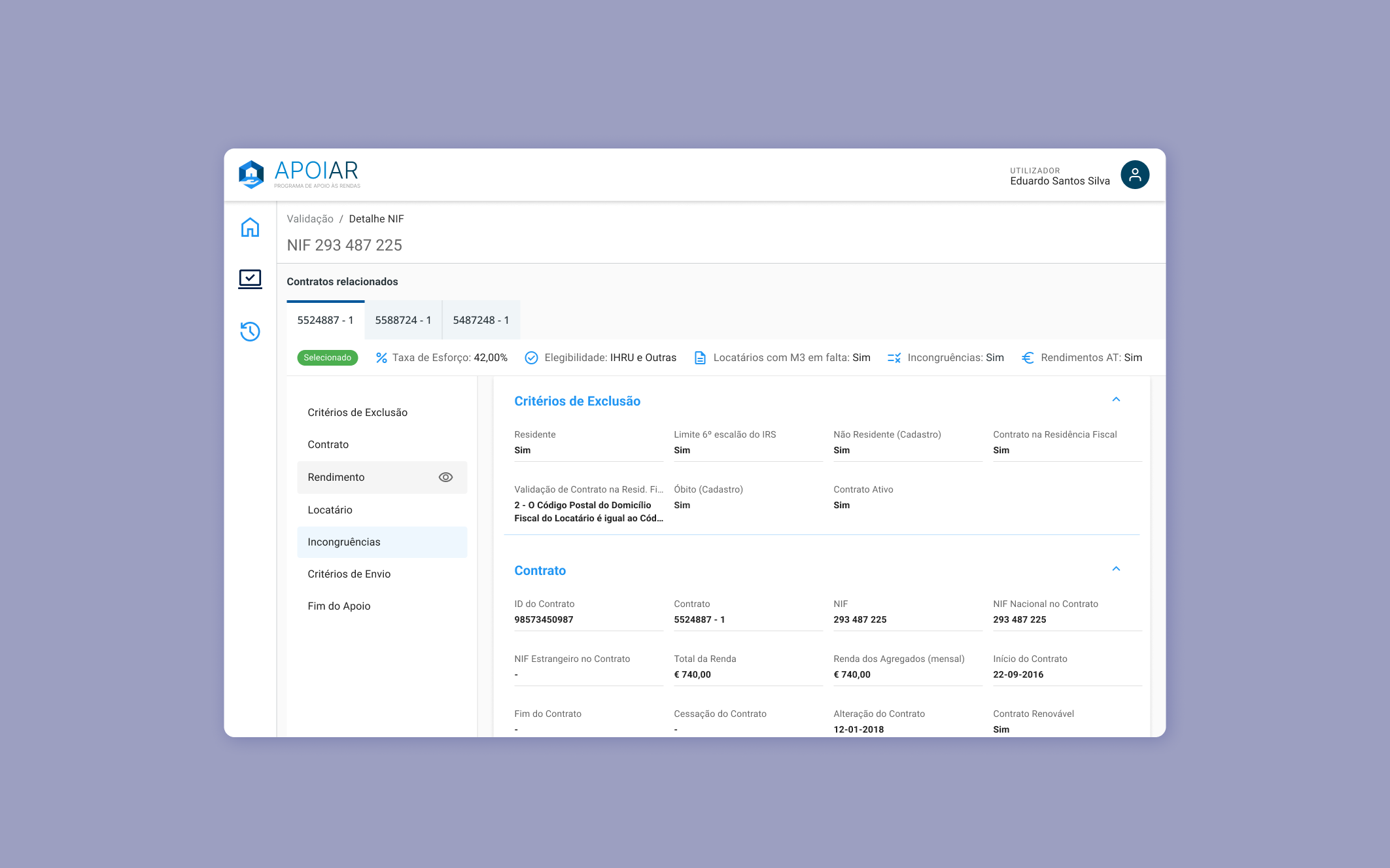Select Incongruências in side navigation

click(x=344, y=542)
